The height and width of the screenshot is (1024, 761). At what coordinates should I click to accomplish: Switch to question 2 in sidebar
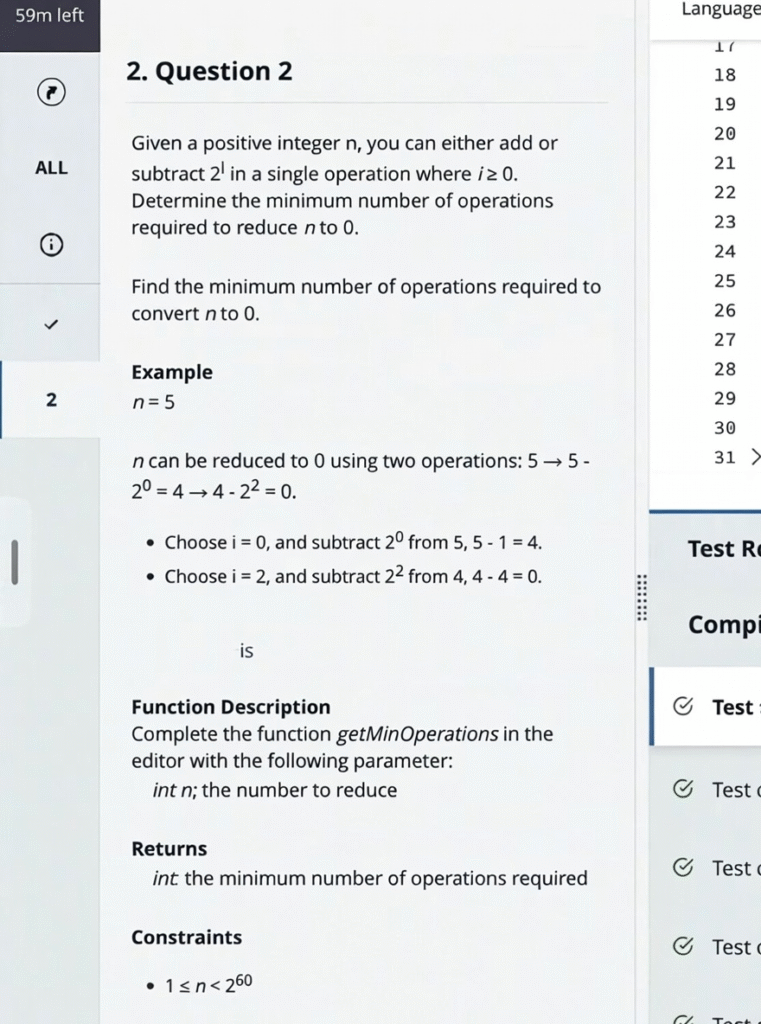tap(51, 400)
